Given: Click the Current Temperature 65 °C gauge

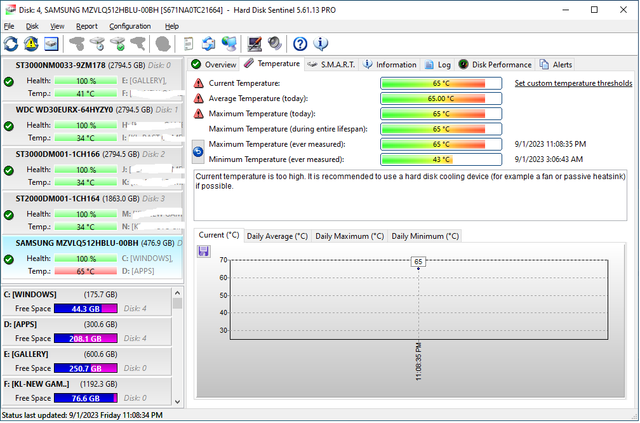Looking at the screenshot, I should click(441, 83).
